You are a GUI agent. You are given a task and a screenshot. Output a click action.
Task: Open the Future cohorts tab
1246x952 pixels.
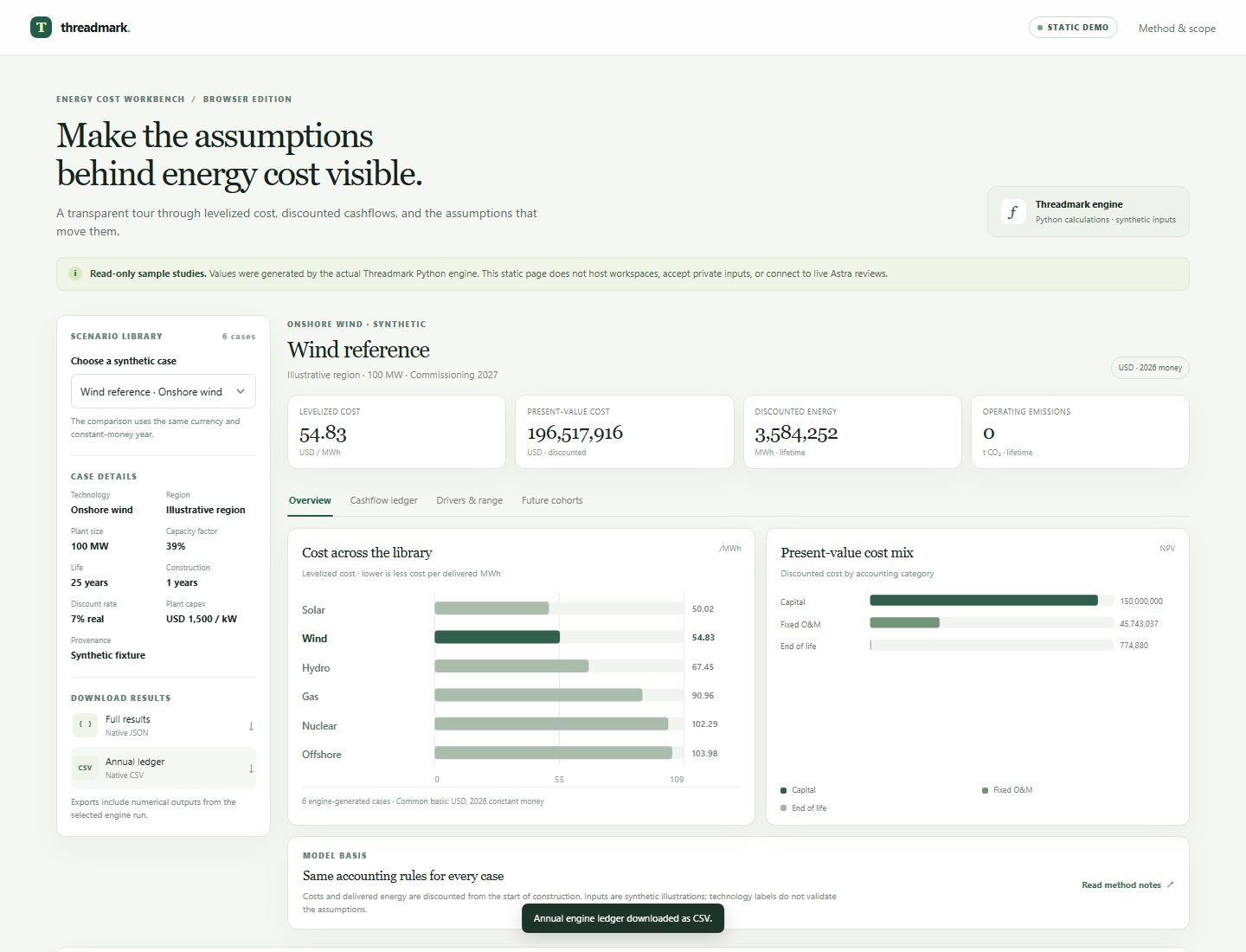click(x=552, y=501)
